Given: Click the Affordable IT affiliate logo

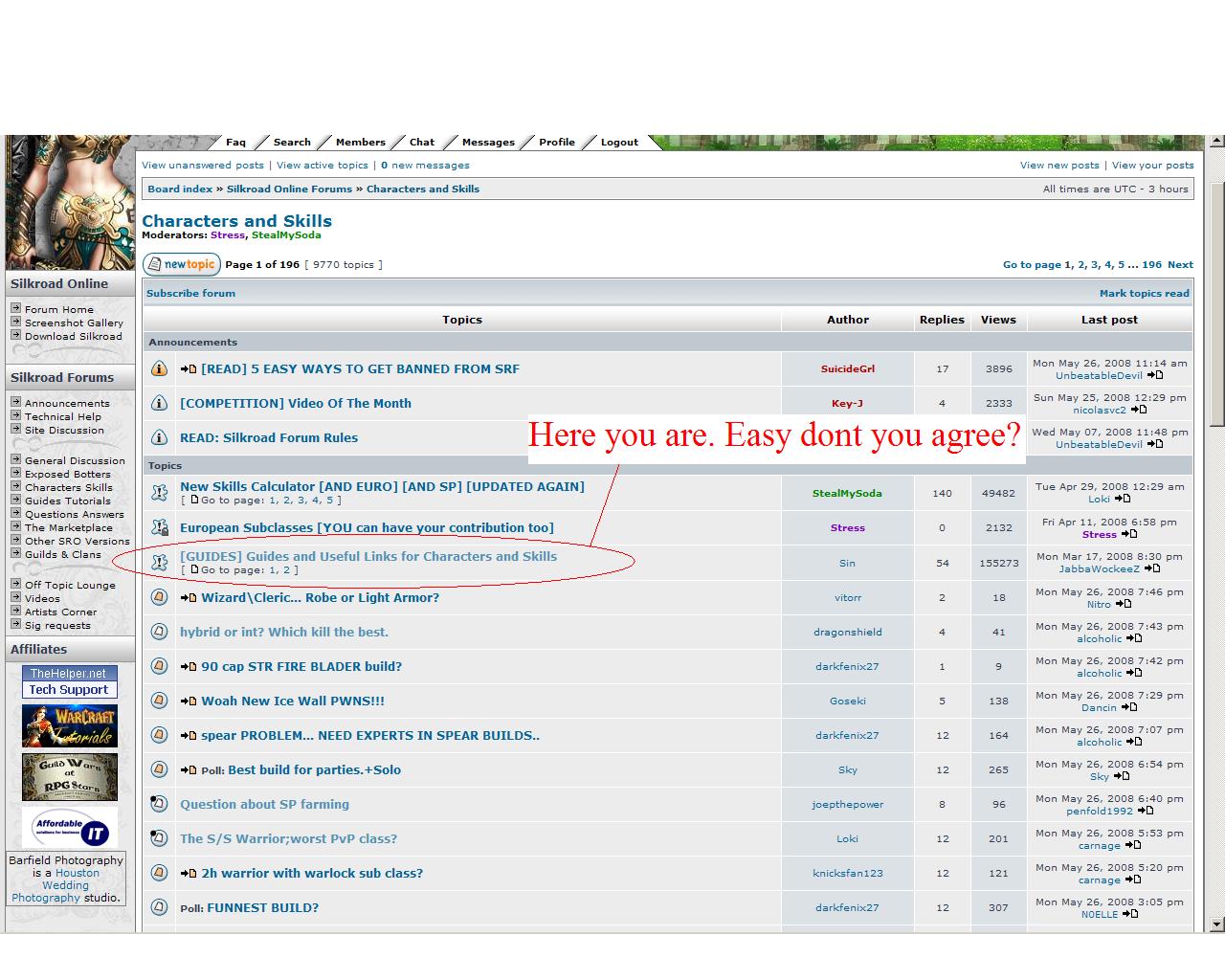Looking at the screenshot, I should pyautogui.click(x=69, y=828).
